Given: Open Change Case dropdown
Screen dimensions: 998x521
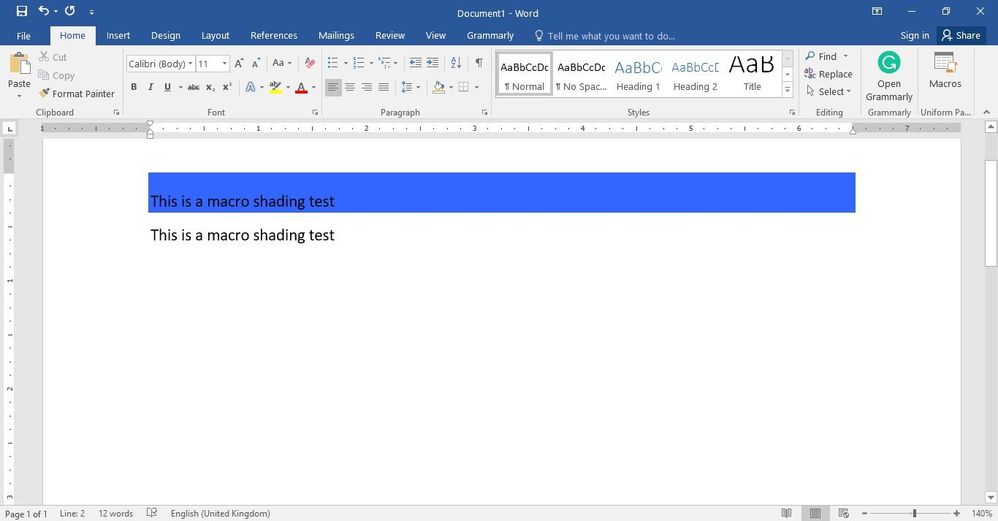Looking at the screenshot, I should (x=281, y=63).
